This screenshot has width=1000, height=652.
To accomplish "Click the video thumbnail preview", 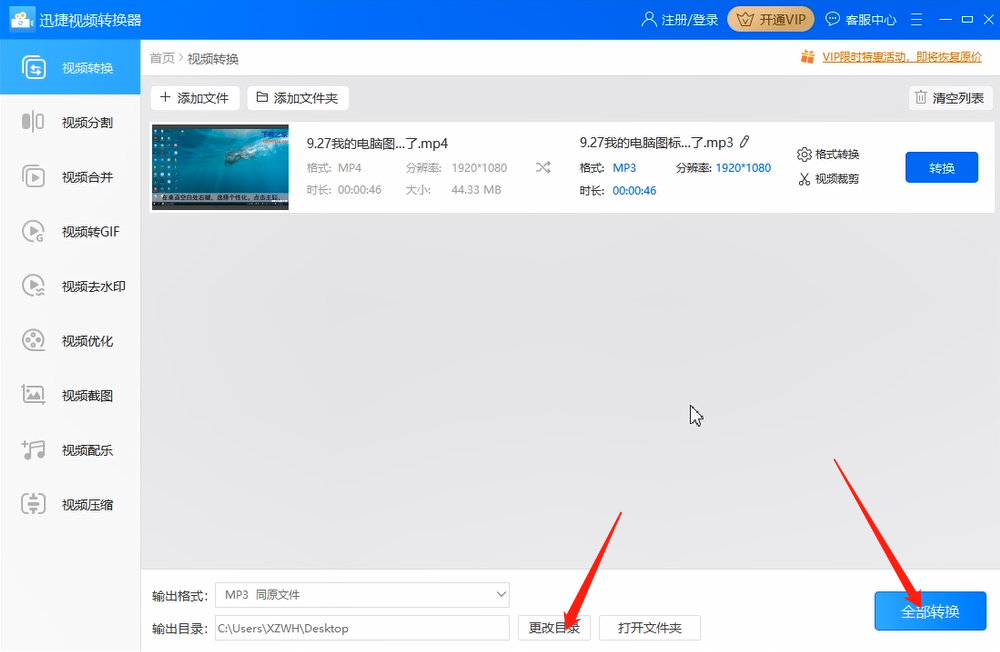I will (219, 166).
